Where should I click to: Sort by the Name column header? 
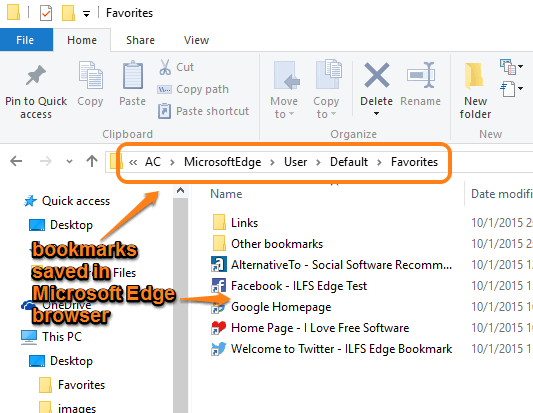(226, 194)
